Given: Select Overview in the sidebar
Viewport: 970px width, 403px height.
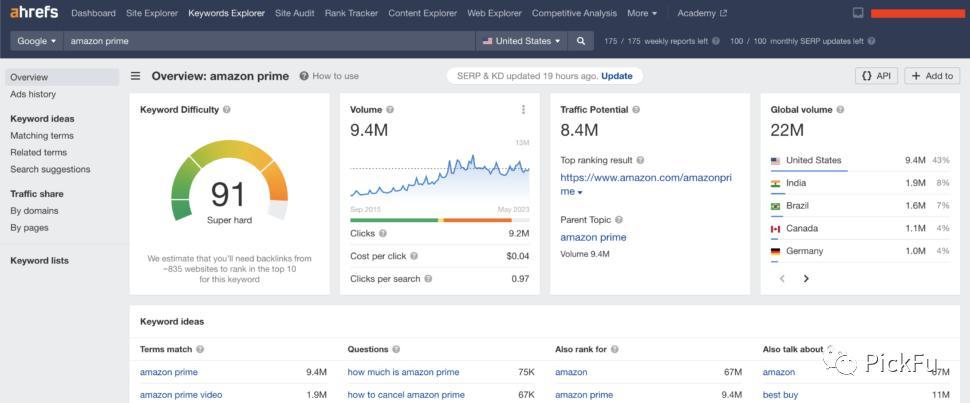Looking at the screenshot, I should point(62,77).
